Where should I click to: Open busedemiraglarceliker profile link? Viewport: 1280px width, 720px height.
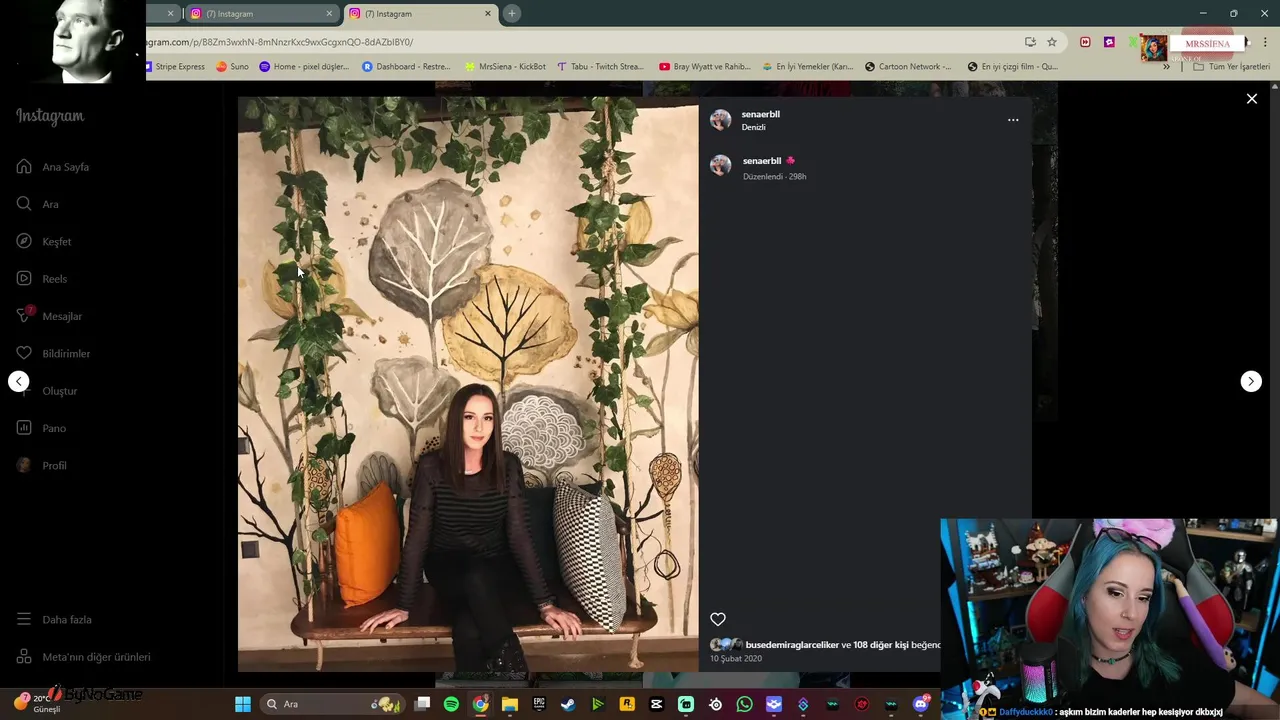tap(792, 645)
